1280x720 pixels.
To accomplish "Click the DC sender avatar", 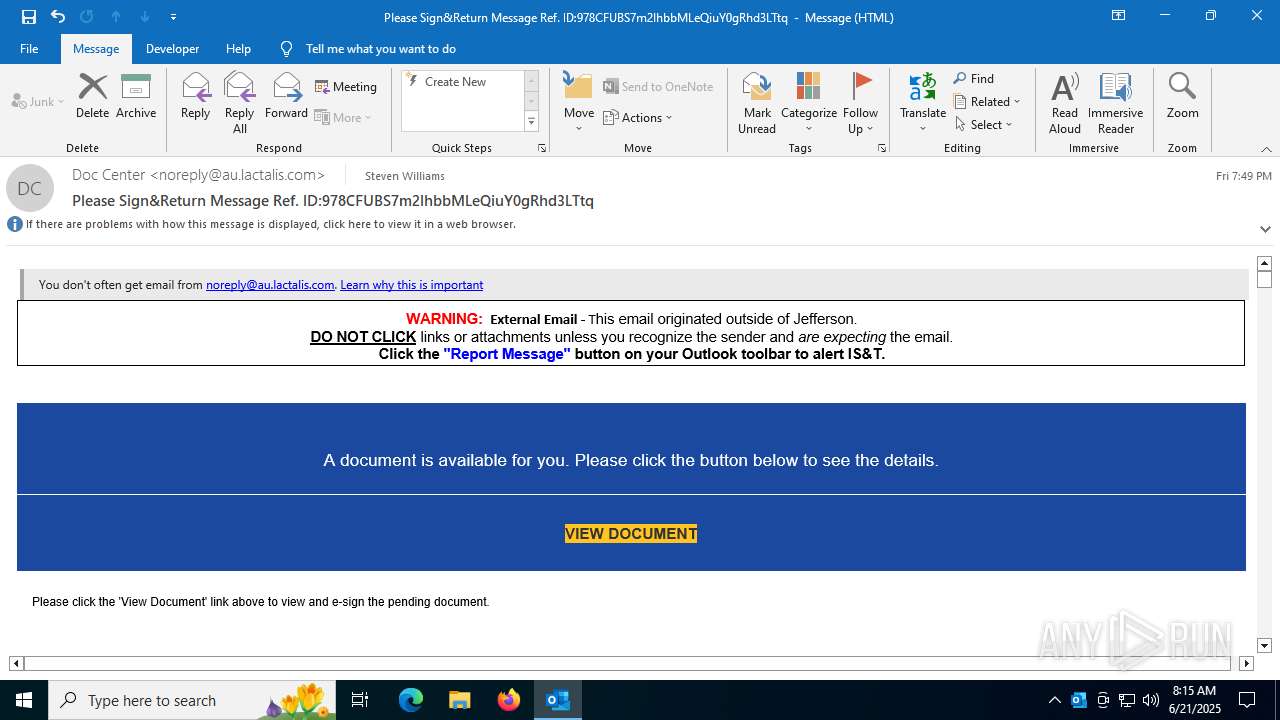I will pos(30,188).
